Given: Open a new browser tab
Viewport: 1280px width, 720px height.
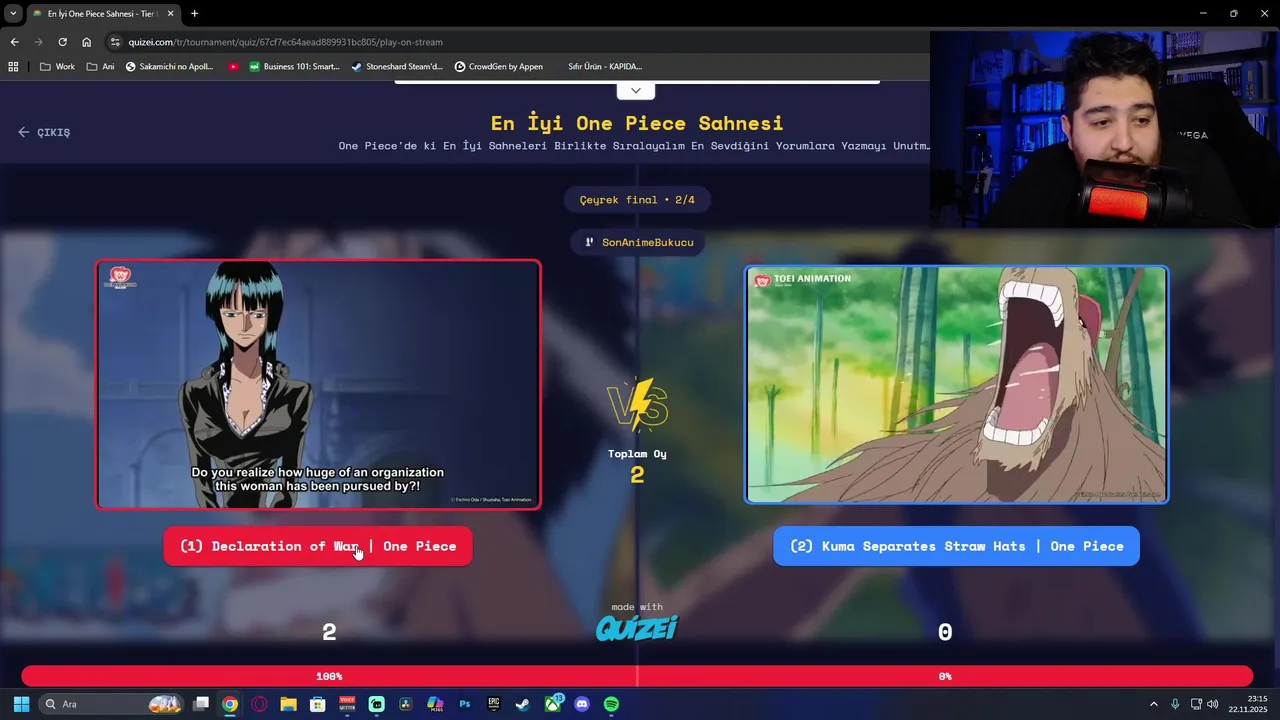Looking at the screenshot, I should pyautogui.click(x=194, y=13).
